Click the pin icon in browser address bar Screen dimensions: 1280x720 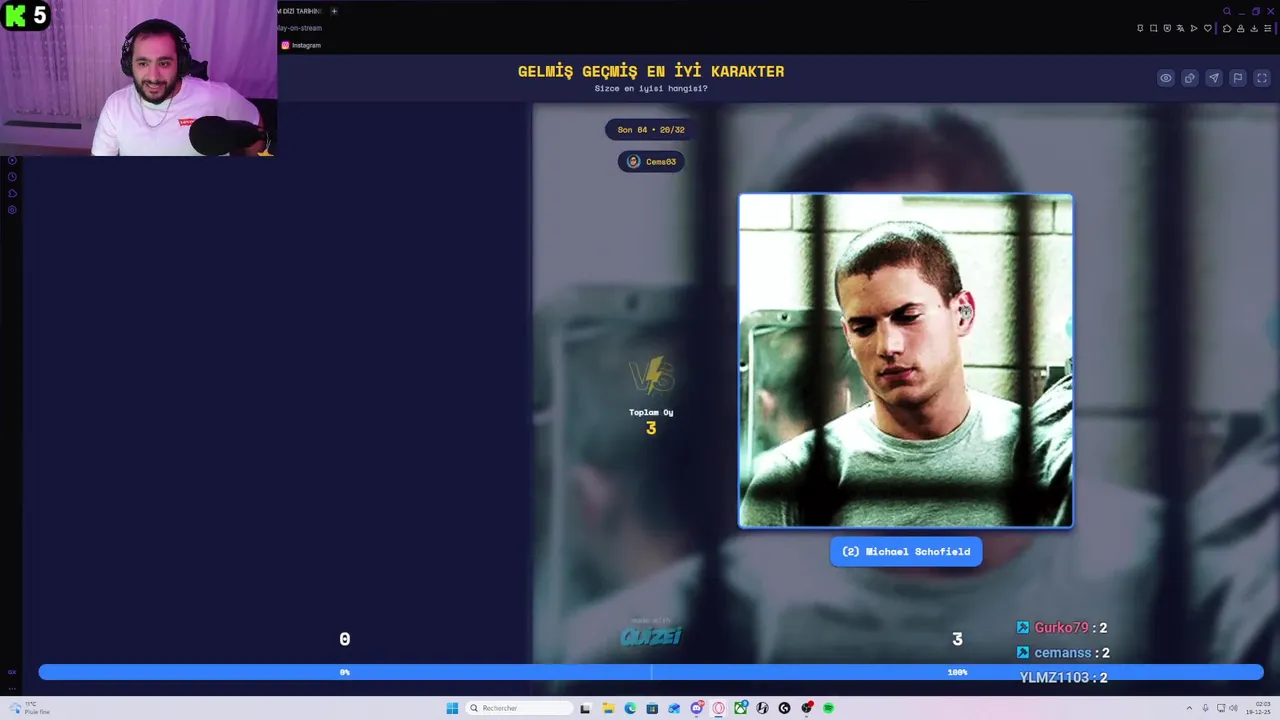pyautogui.click(x=1140, y=28)
